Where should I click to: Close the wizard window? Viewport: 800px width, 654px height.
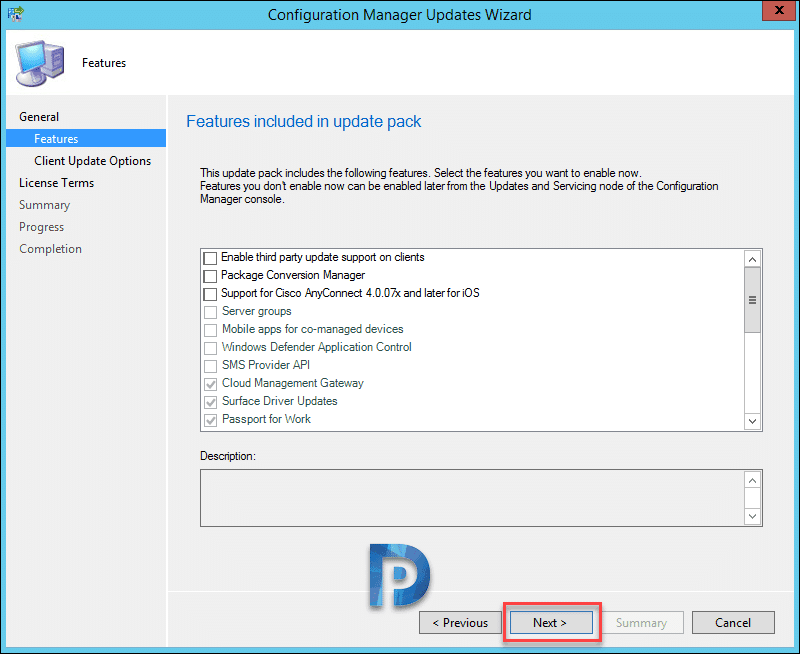click(x=779, y=11)
